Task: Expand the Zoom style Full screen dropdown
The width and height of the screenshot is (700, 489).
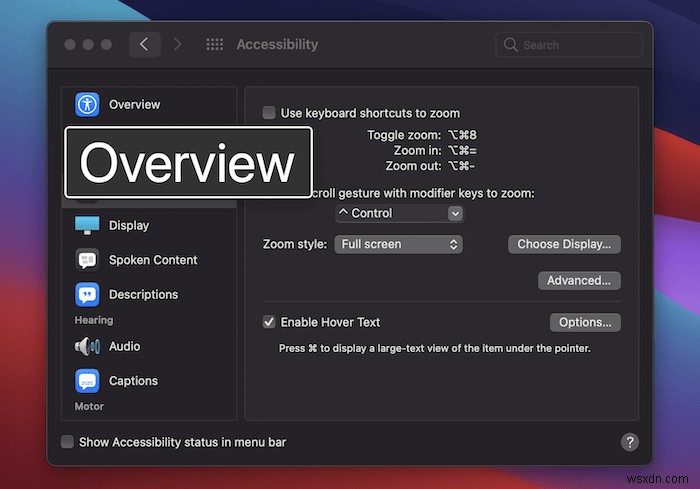Action: [x=398, y=244]
